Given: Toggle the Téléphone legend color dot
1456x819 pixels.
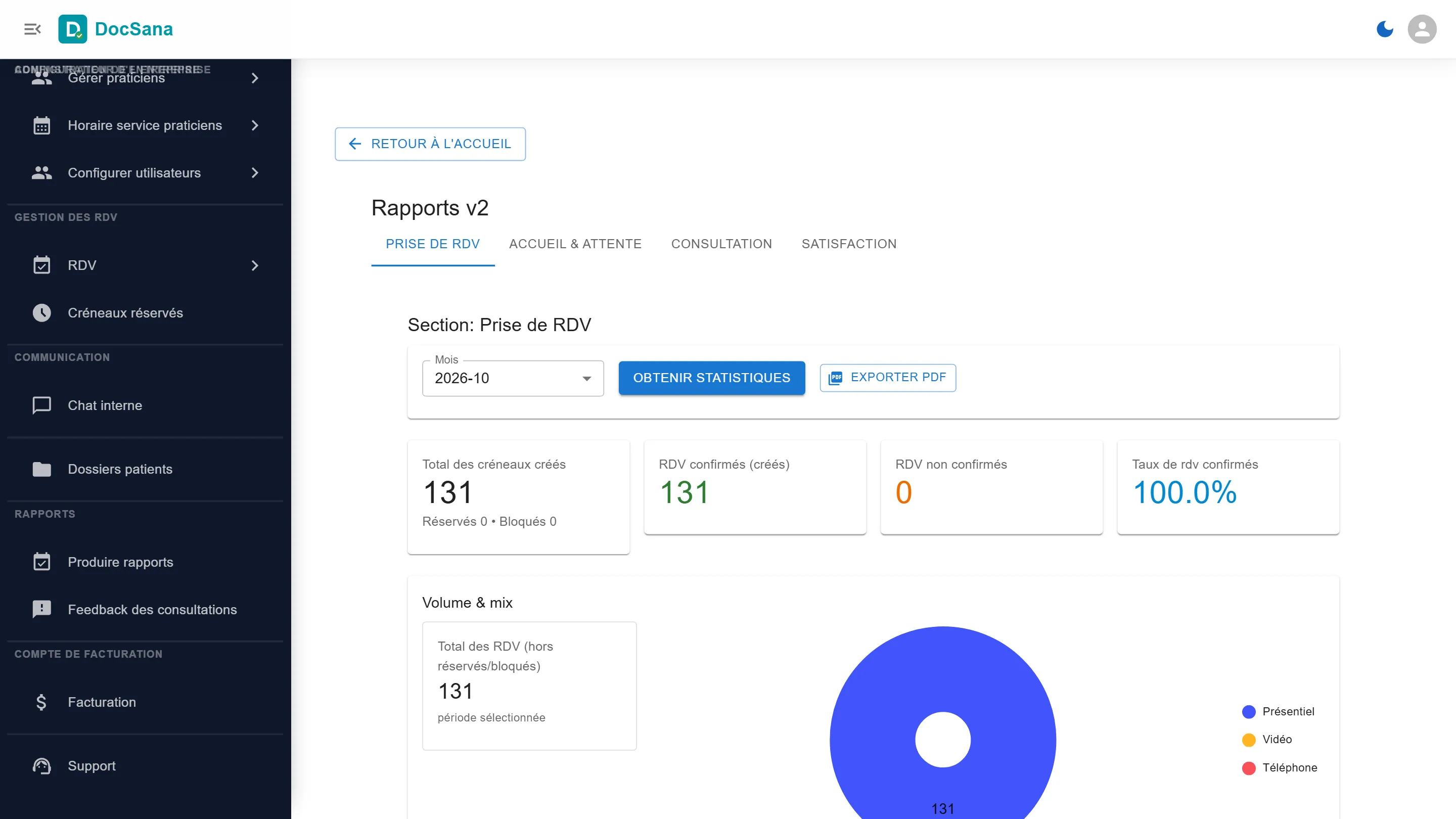Looking at the screenshot, I should coord(1249,767).
